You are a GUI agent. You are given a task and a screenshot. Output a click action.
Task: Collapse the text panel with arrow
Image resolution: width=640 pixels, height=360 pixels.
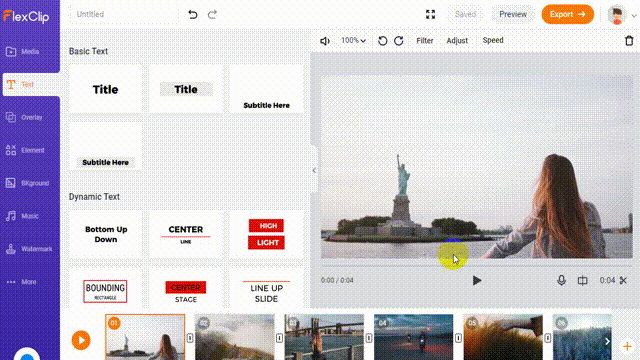coord(314,170)
